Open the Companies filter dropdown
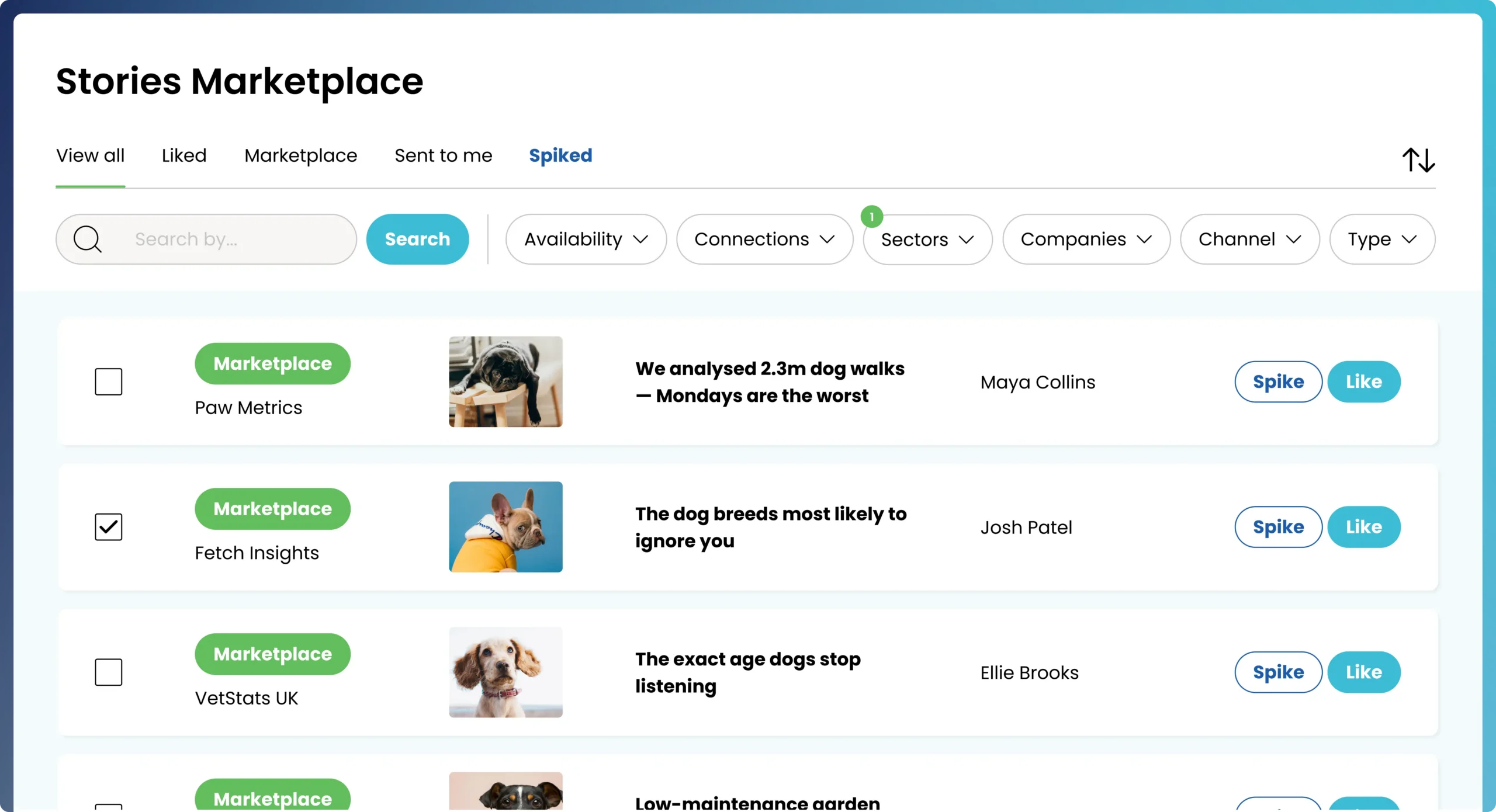This screenshot has width=1496, height=812. click(x=1086, y=239)
